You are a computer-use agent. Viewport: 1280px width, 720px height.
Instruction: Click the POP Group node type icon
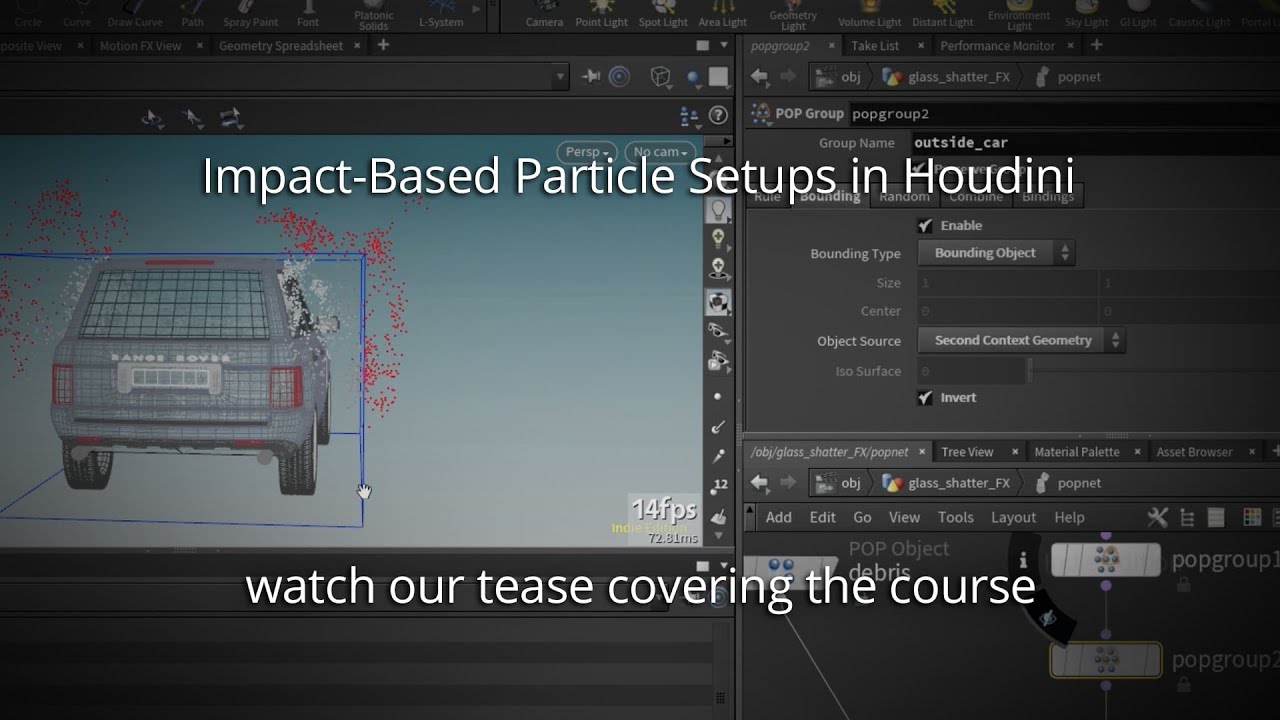[x=760, y=113]
